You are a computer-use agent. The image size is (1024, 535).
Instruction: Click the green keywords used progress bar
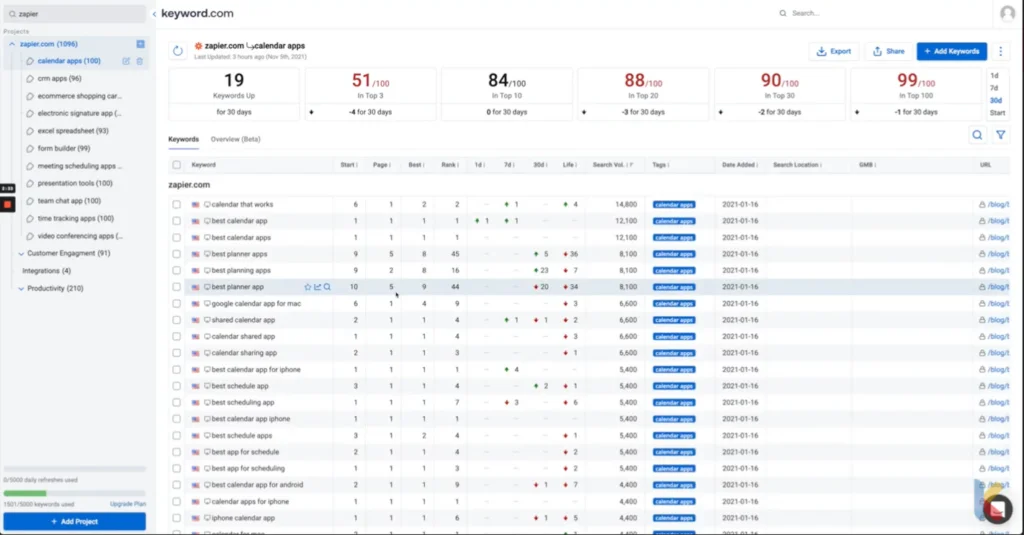pos(74,493)
